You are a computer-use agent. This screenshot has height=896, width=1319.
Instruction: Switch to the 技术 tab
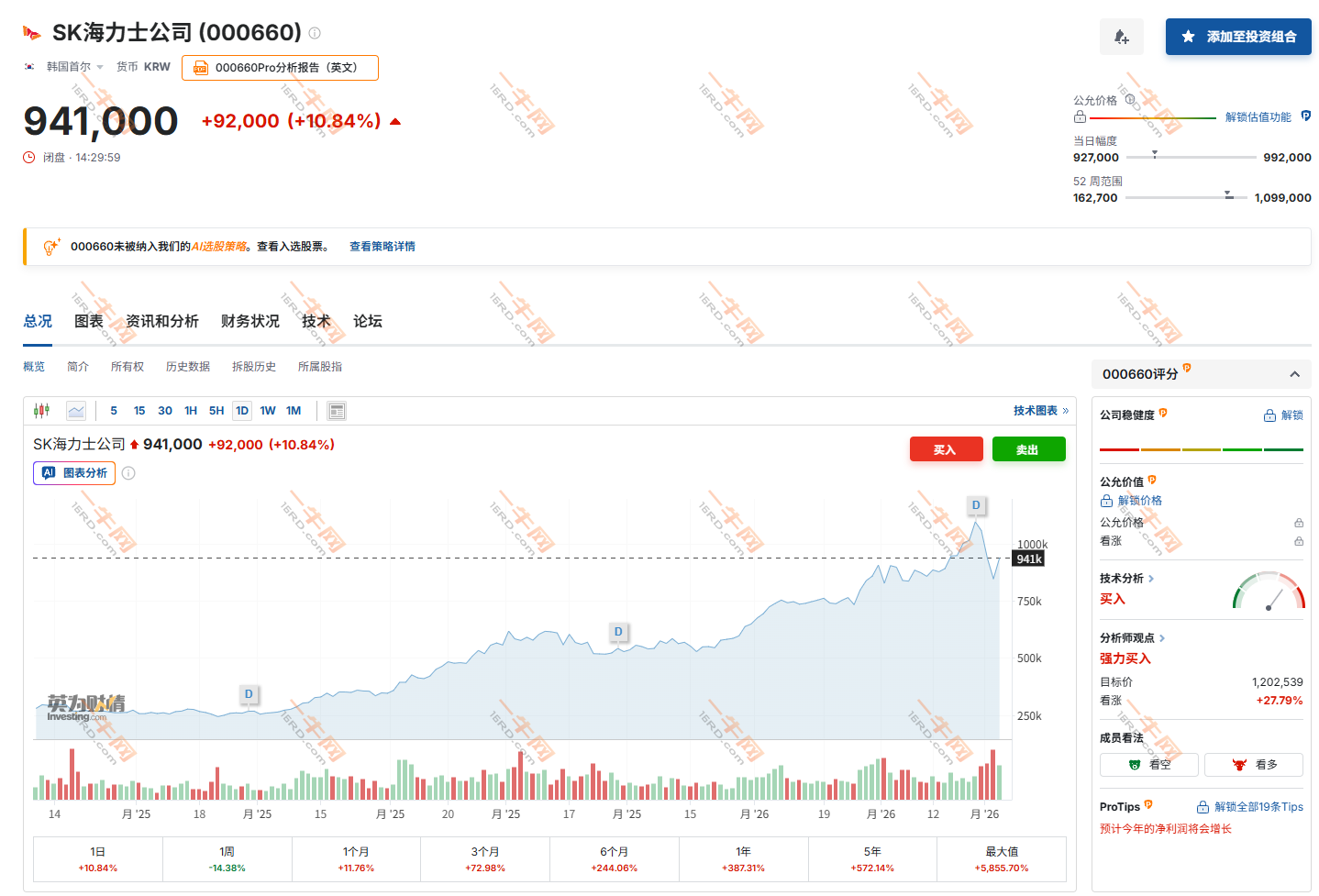click(316, 321)
